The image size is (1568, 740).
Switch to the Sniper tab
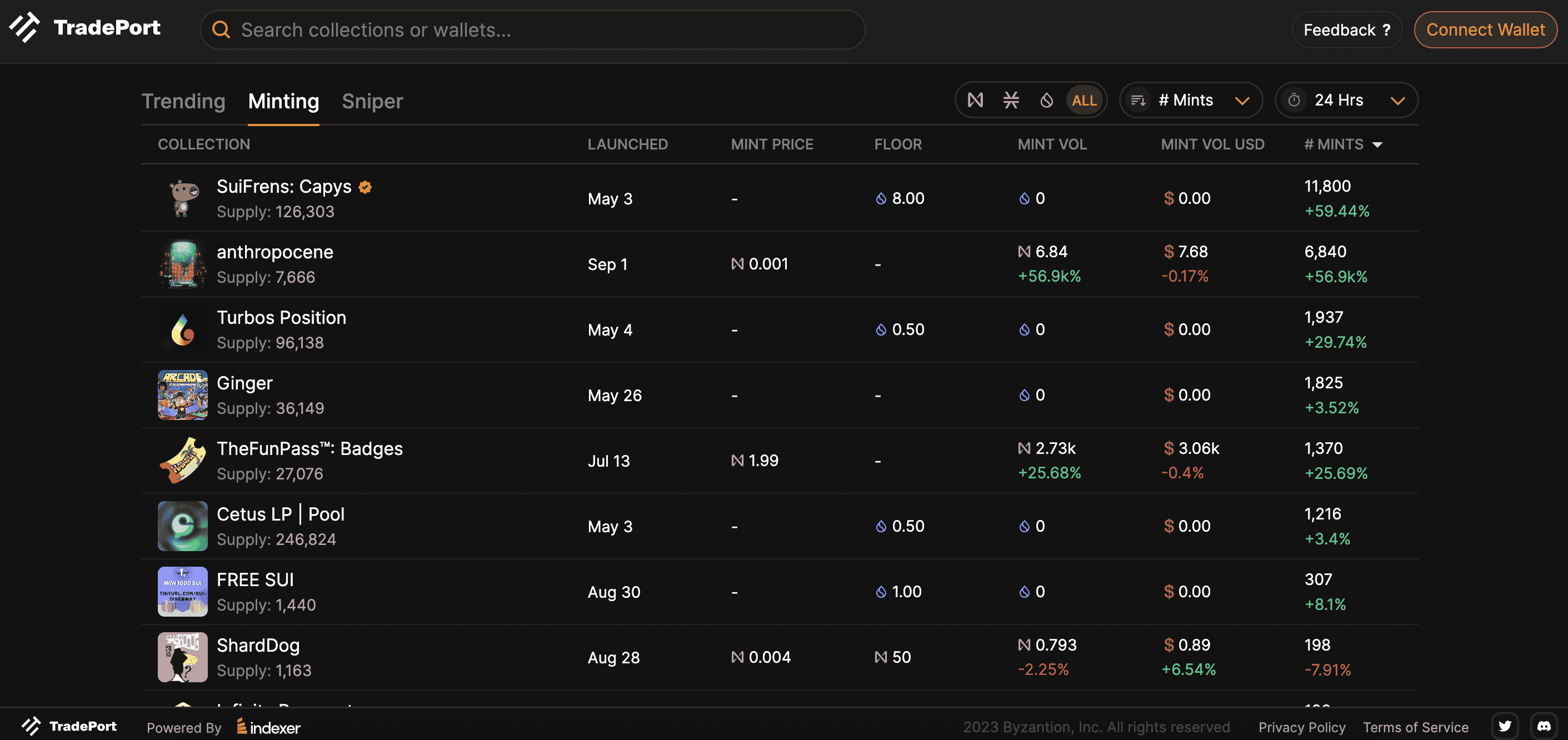tap(372, 101)
